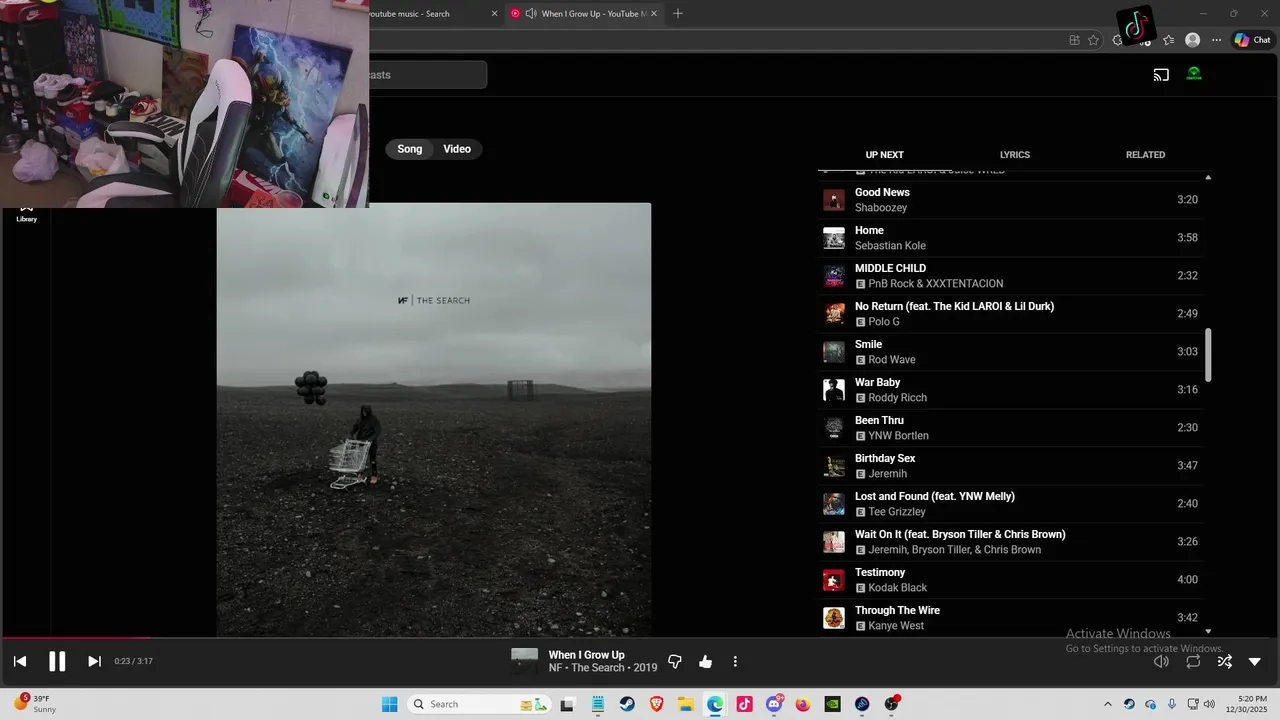Close the youtube music Search browser tab
The width and height of the screenshot is (1280, 720).
coord(494,14)
